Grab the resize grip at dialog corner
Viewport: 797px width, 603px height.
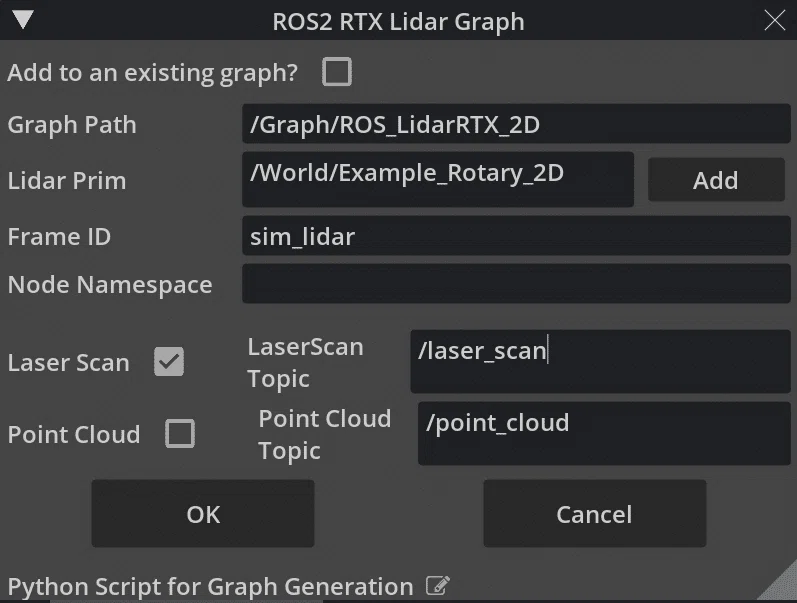[781, 587]
